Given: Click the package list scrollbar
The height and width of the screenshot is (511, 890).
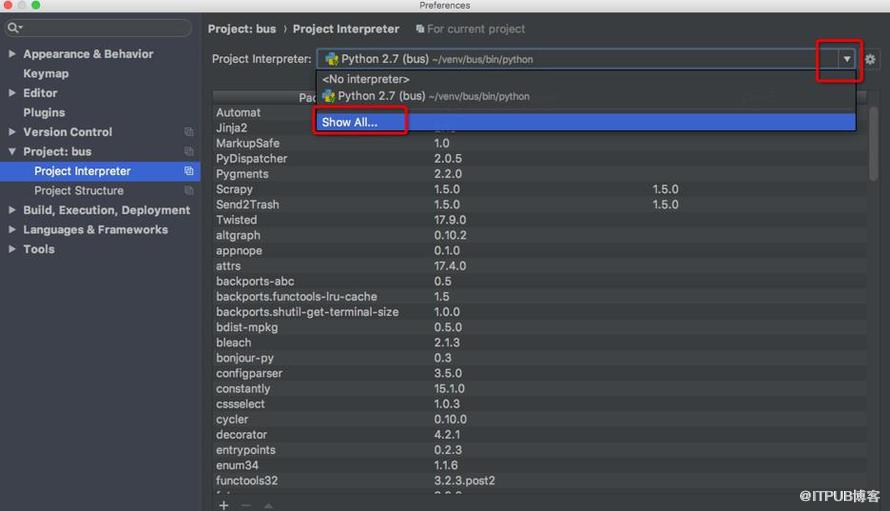Looking at the screenshot, I should tap(873, 144).
